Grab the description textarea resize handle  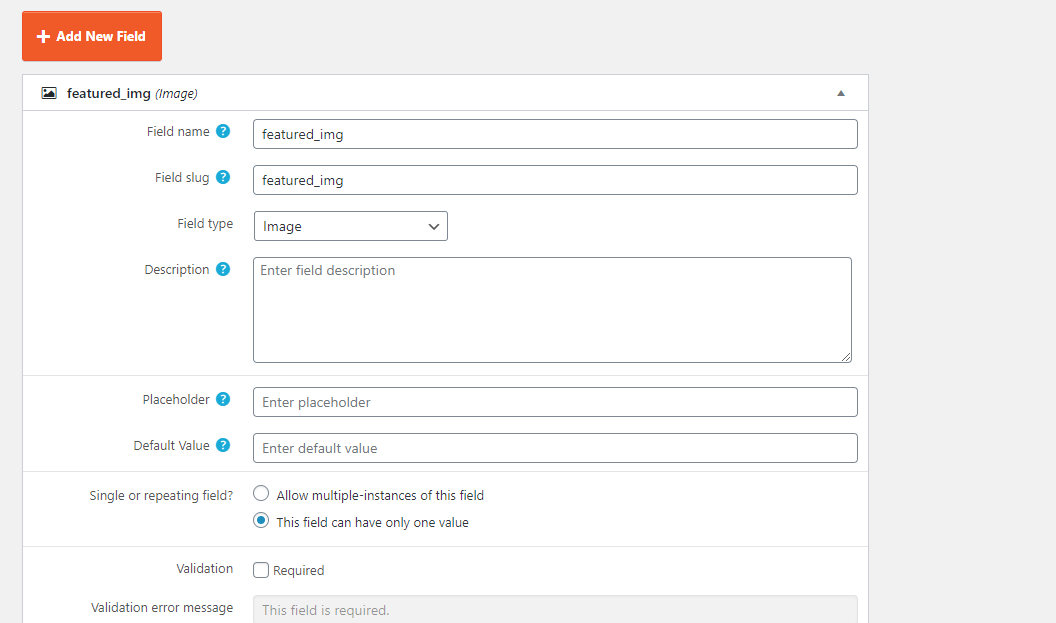click(846, 357)
